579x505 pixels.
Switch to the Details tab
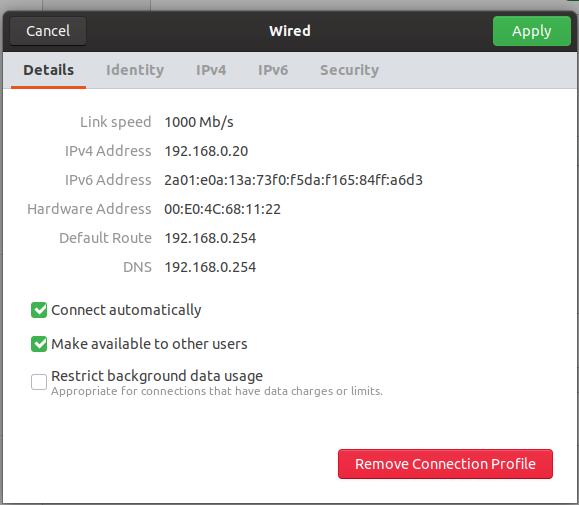pyautogui.click(x=48, y=70)
